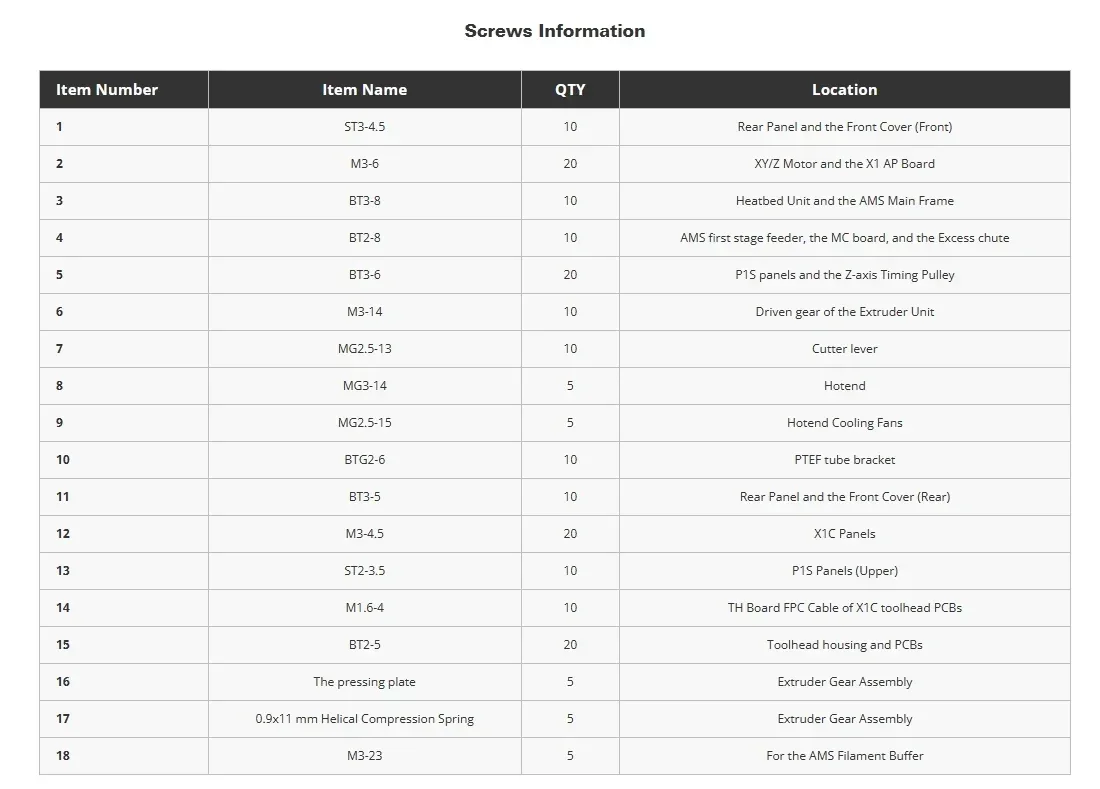Select the MG2.5-13 item name cell

(x=365, y=349)
